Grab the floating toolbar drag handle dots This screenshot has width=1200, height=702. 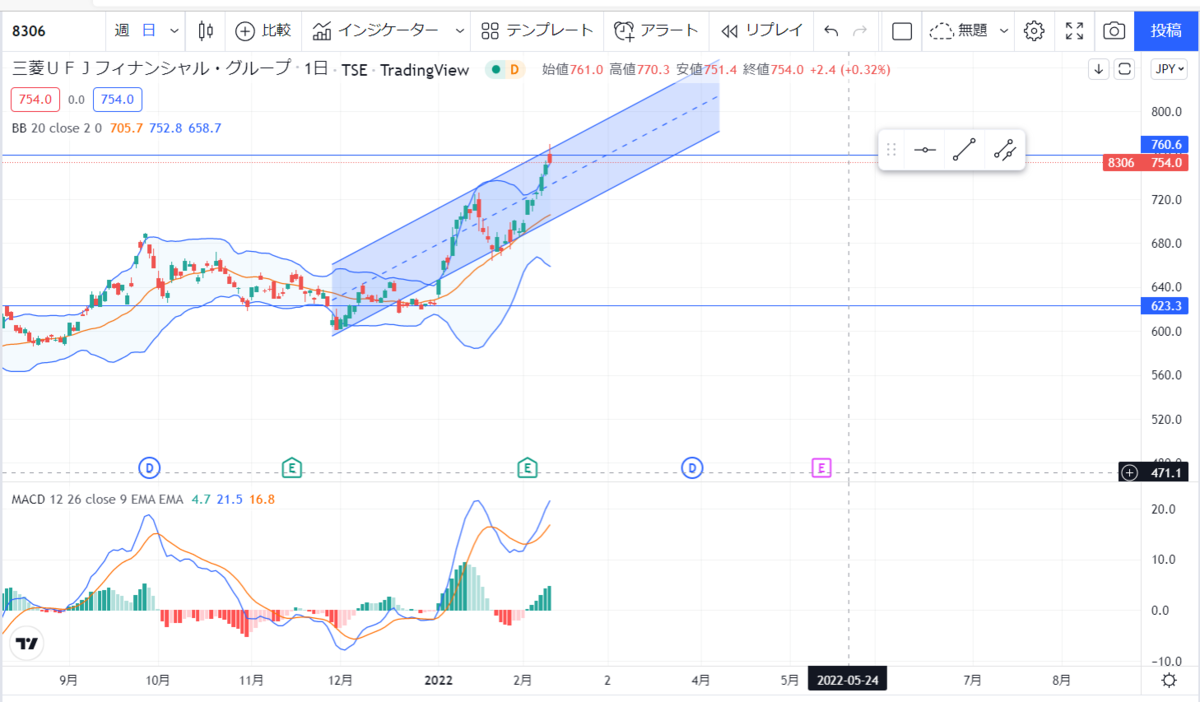click(x=891, y=150)
